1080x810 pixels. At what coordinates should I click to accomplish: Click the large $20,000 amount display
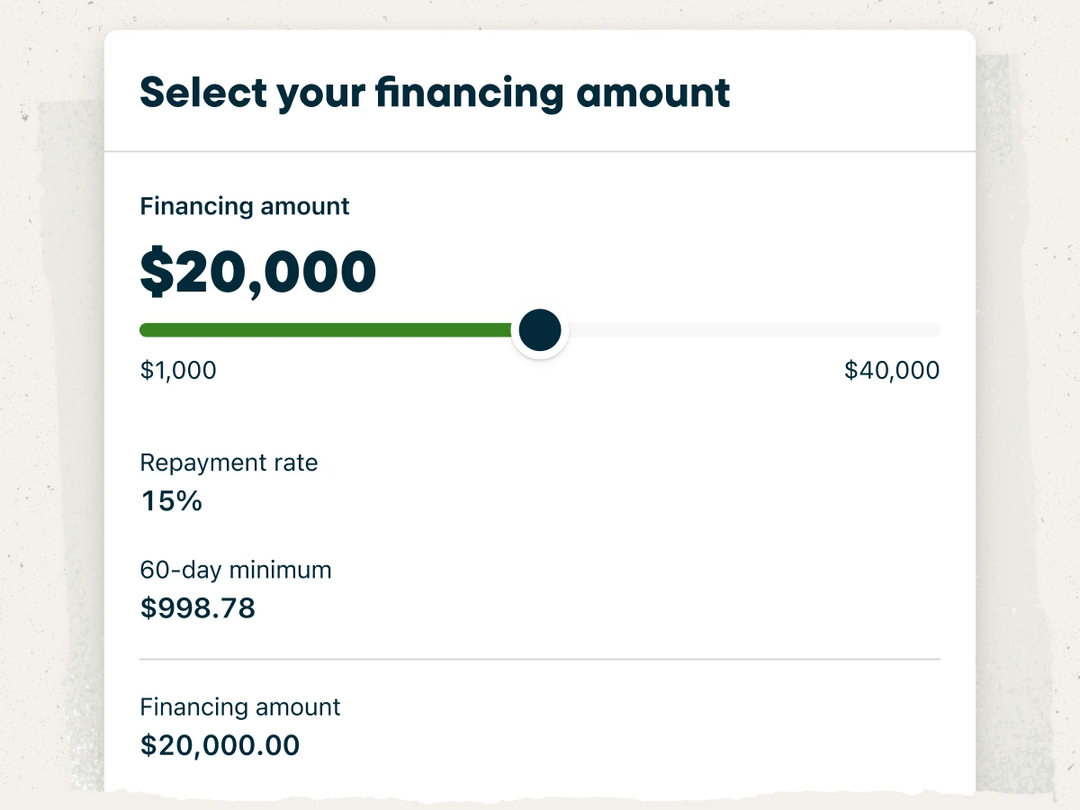[x=258, y=271]
